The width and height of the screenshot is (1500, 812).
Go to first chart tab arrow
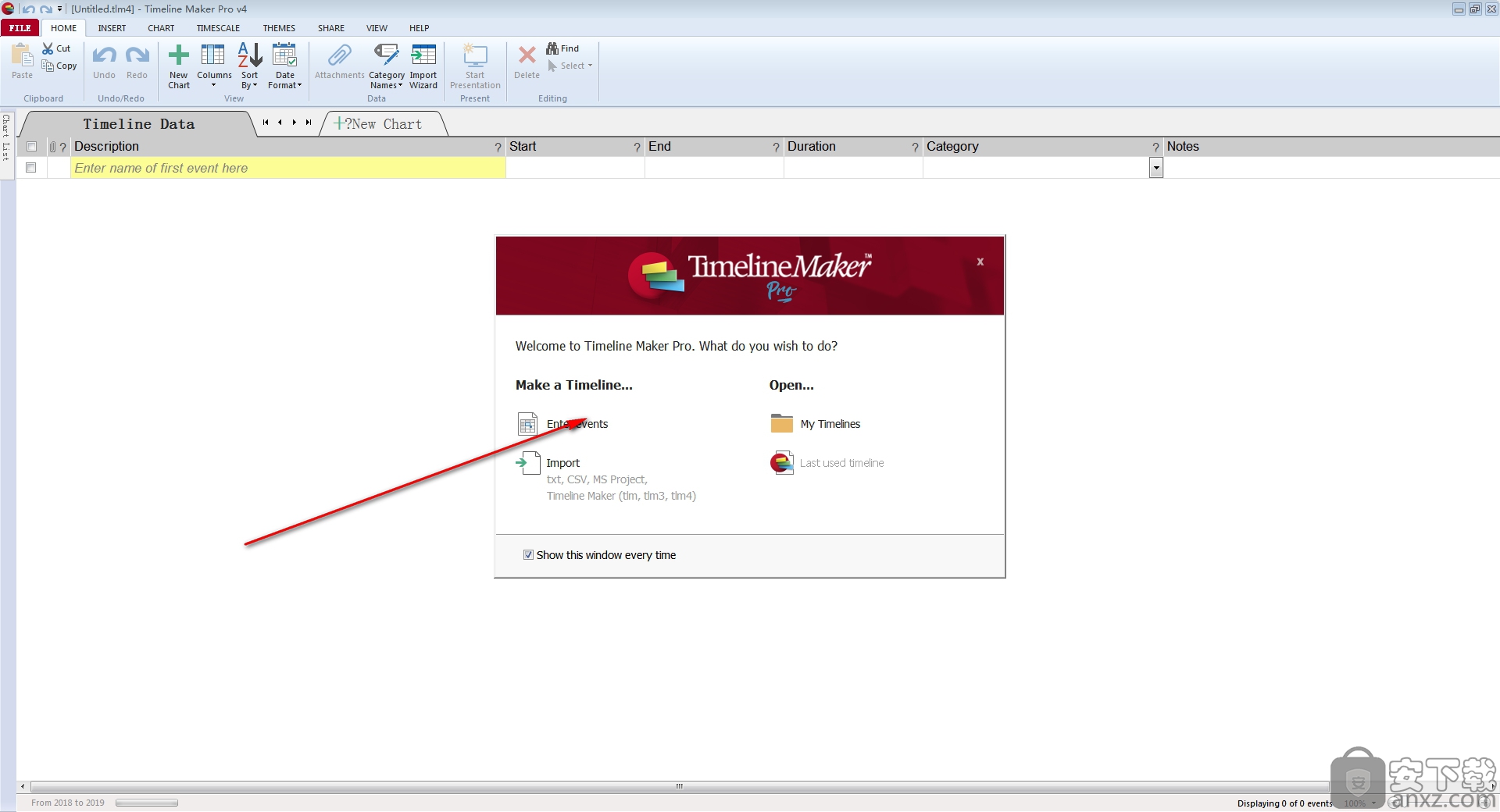coord(266,123)
